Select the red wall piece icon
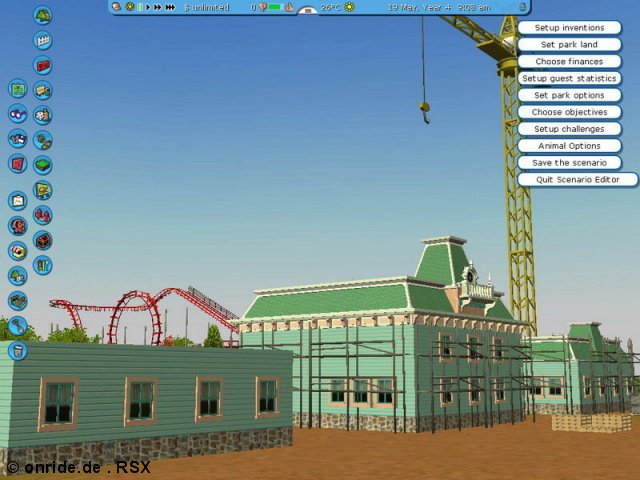 click(x=42, y=65)
